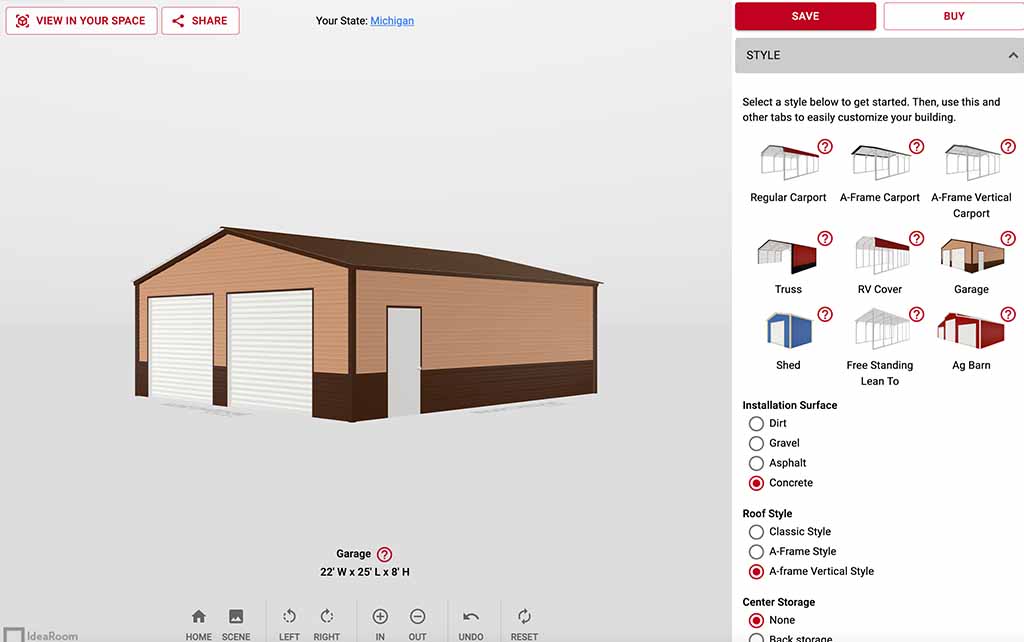Choose Classic Style roof
The image size is (1024, 642).
[756, 531]
